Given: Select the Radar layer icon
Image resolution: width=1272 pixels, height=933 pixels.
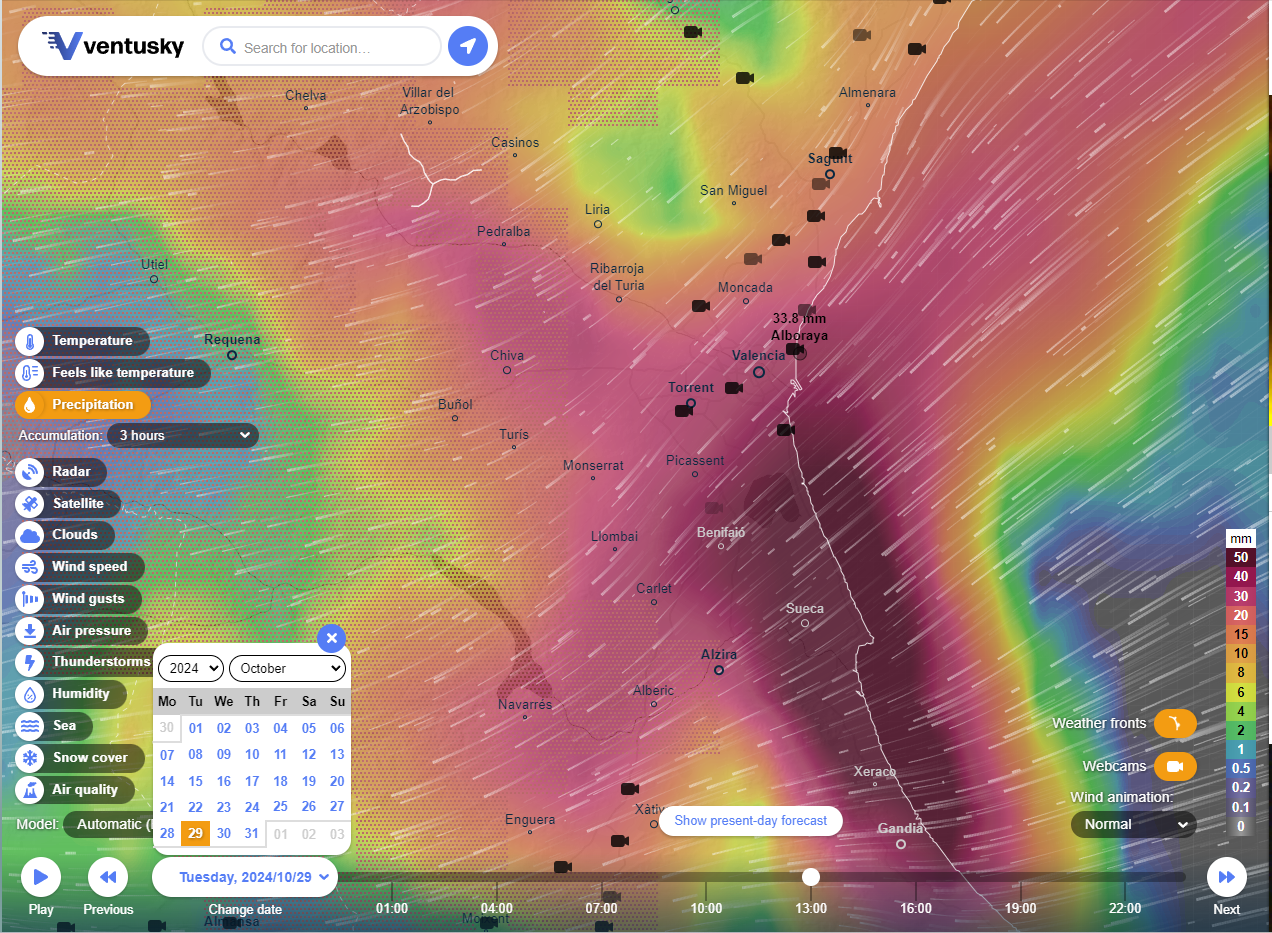Looking at the screenshot, I should pos(31,472).
